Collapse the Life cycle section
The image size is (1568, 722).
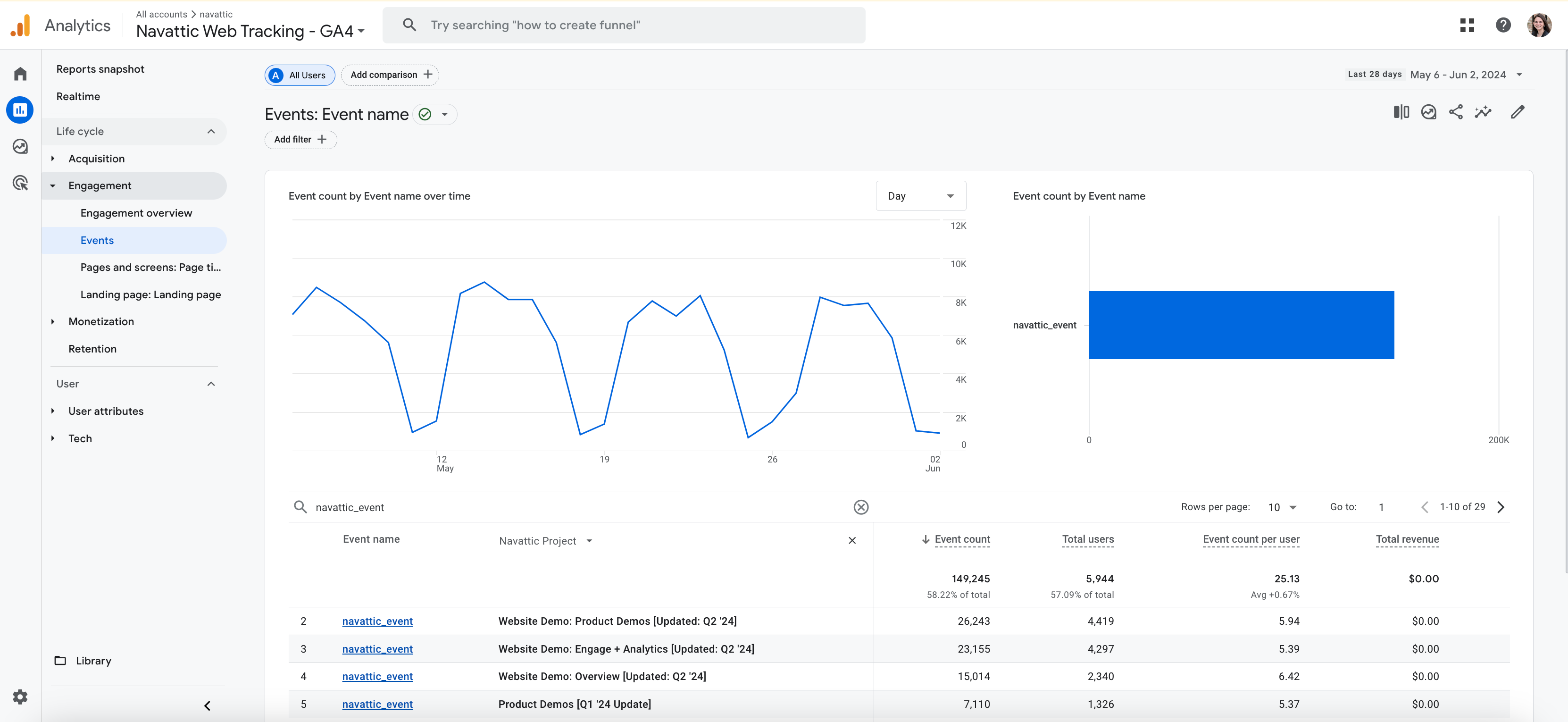210,132
